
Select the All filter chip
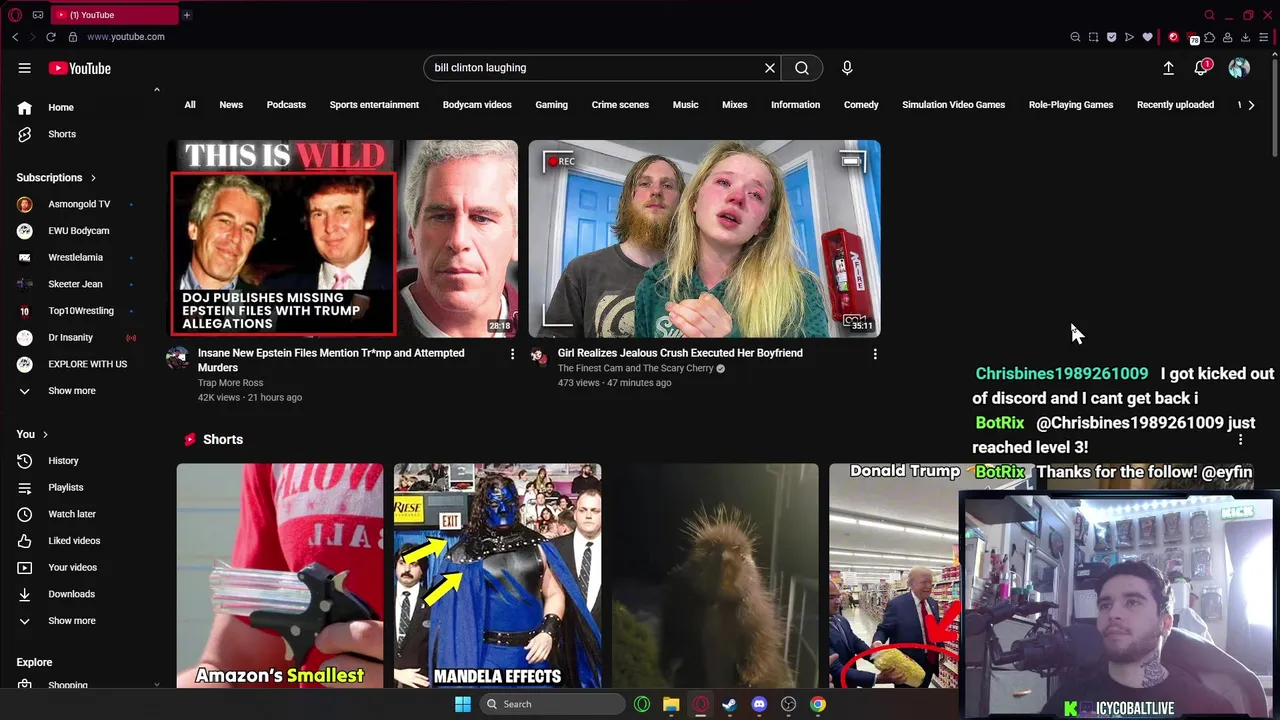[190, 105]
